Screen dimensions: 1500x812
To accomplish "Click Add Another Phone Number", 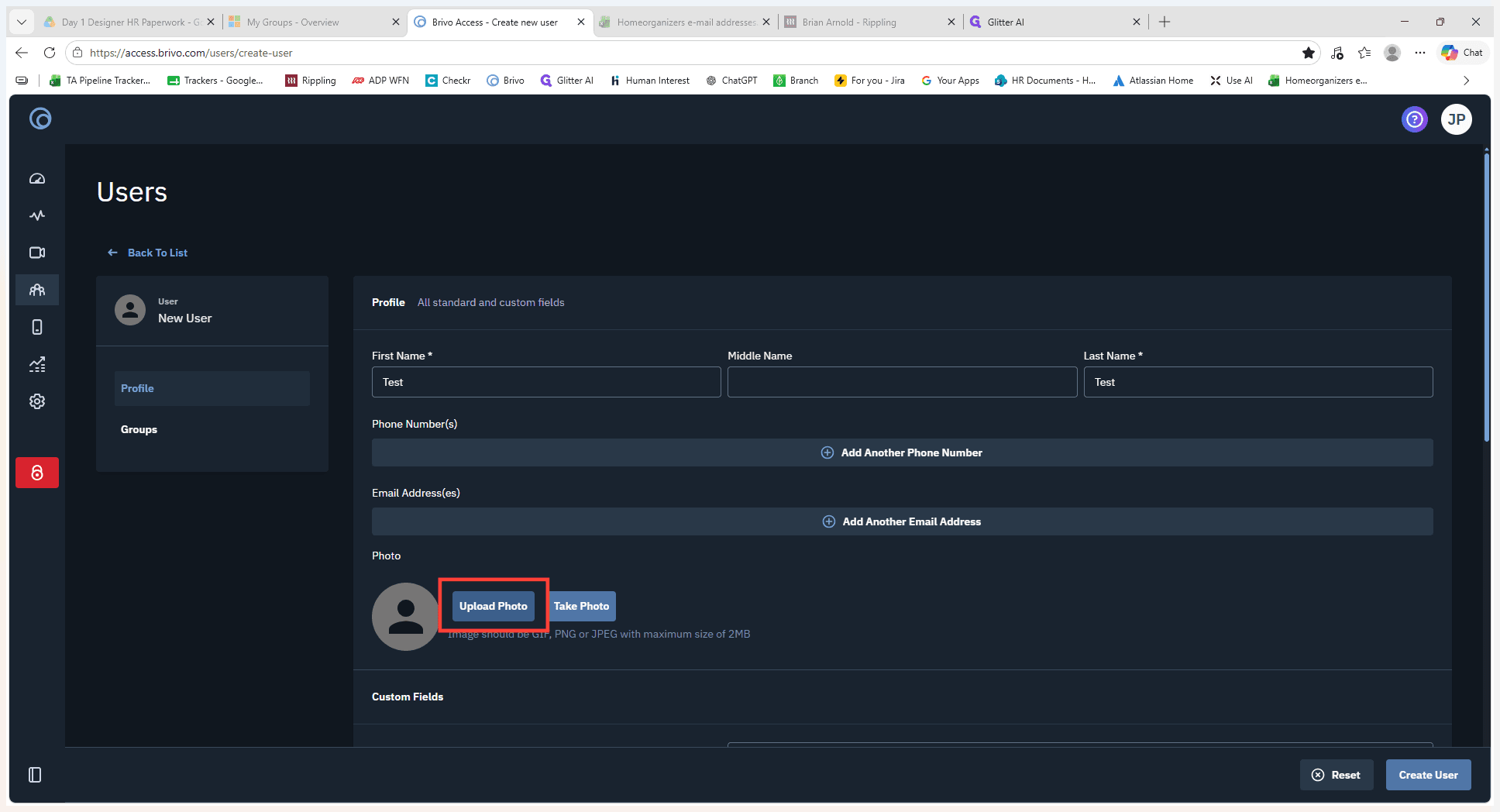I will (903, 452).
